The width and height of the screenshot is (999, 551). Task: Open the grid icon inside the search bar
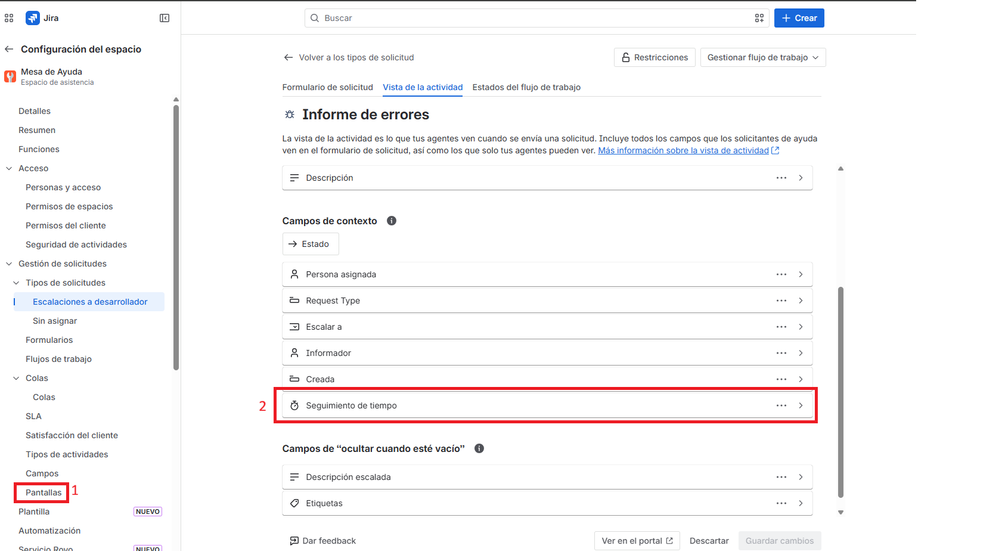coord(759,18)
